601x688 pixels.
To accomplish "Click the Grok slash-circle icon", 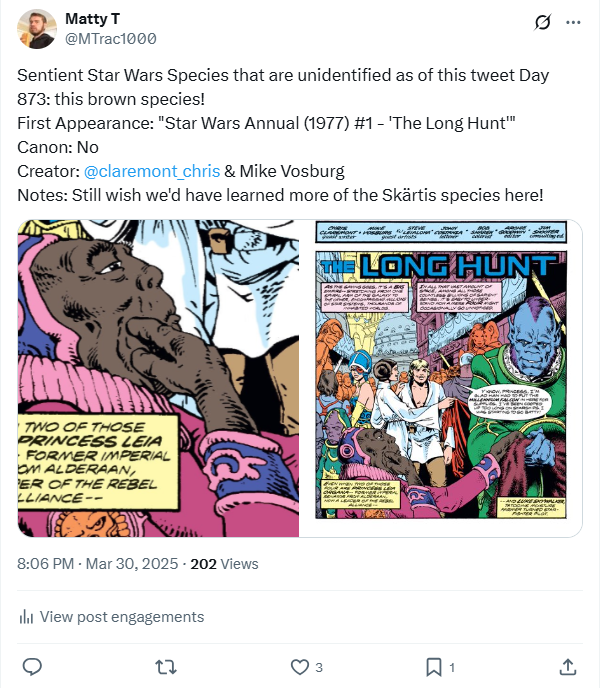I will [542, 22].
